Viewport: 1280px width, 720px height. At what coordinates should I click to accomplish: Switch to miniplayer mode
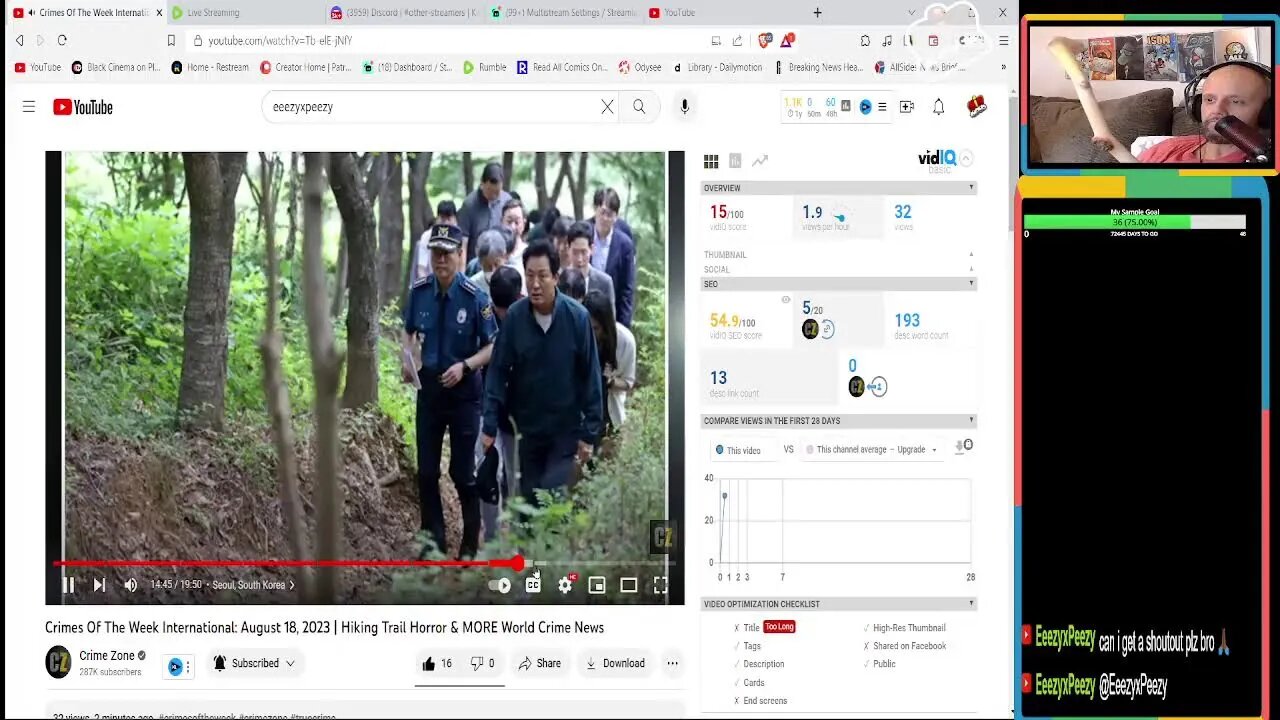pos(597,586)
